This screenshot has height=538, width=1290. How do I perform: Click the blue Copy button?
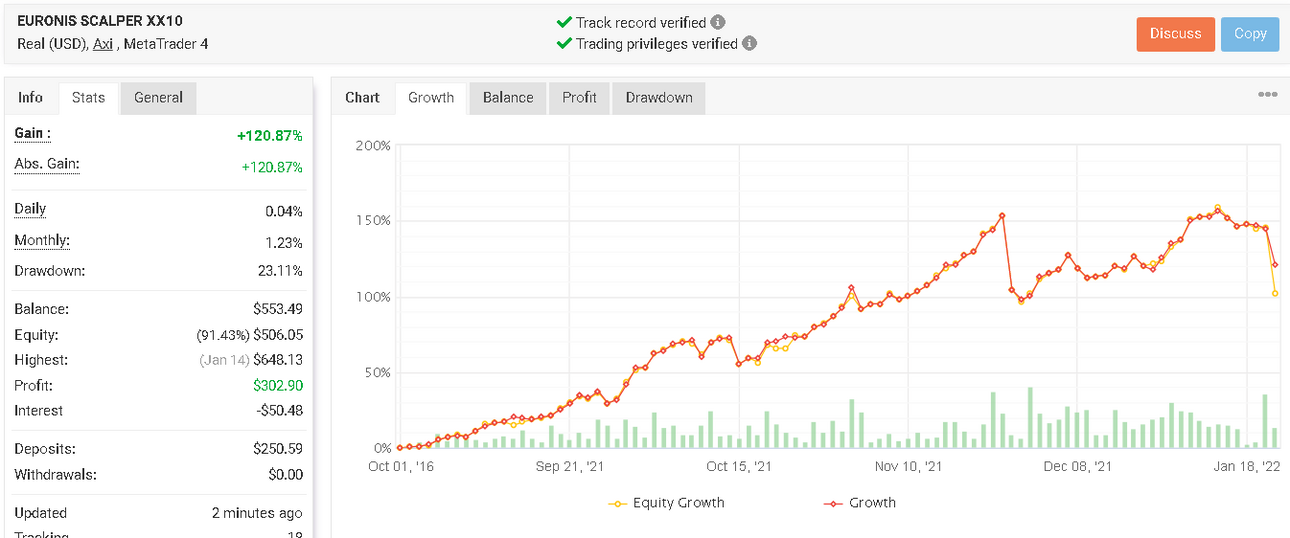(x=1250, y=34)
